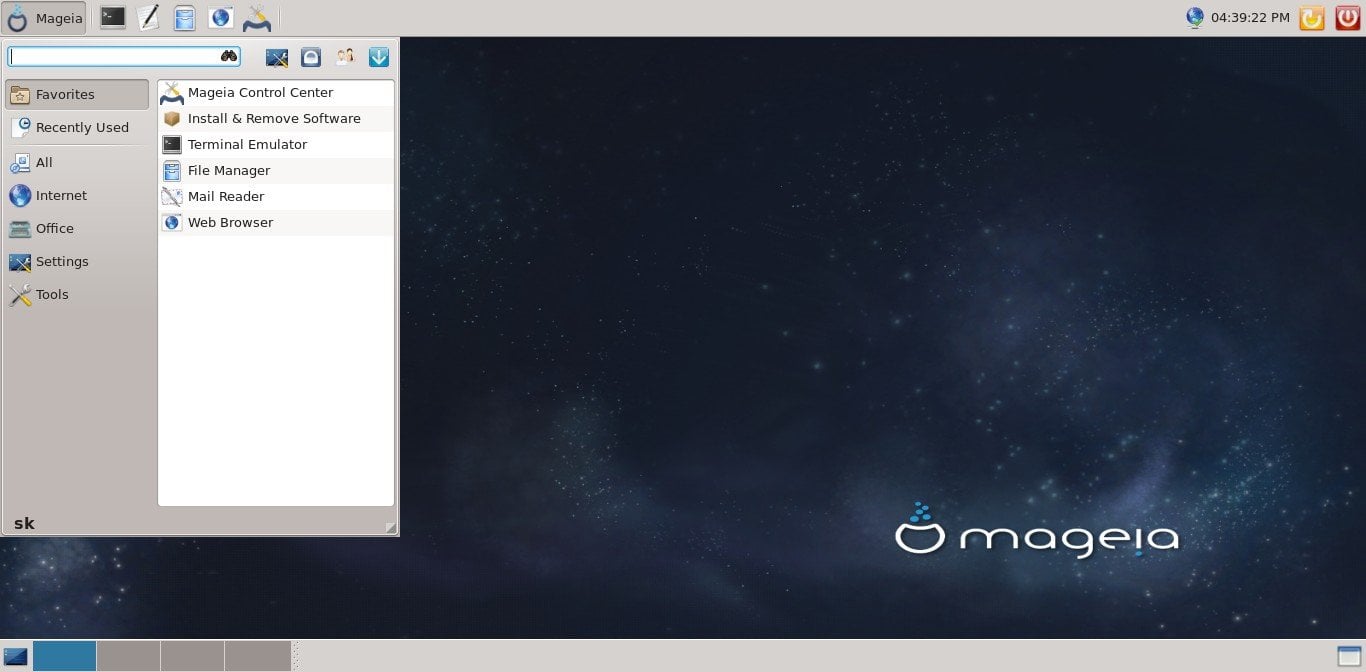
Task: Launch Terminal Emulator from favorites
Action: click(x=275, y=145)
